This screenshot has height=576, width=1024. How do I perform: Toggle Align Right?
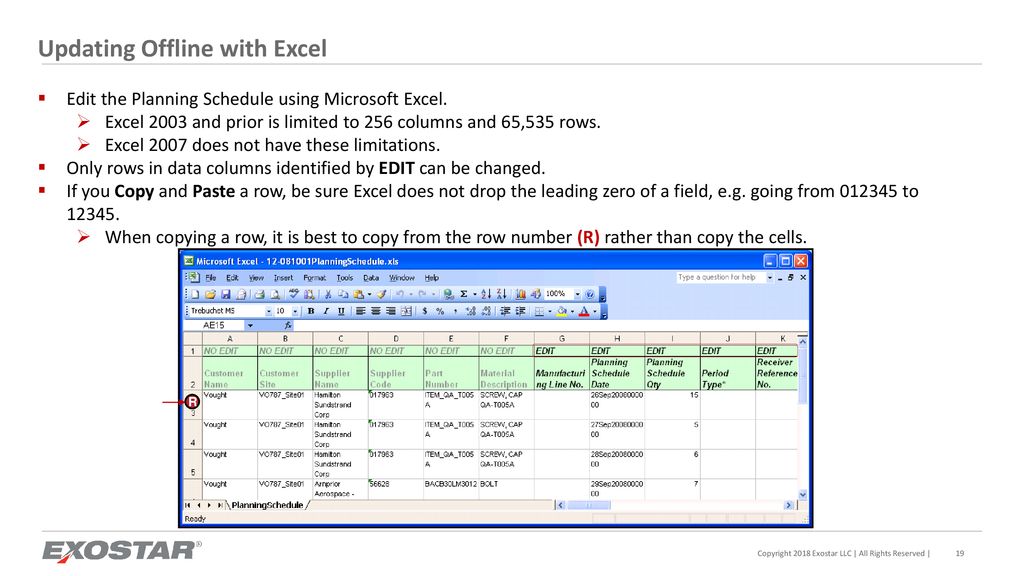pos(391,311)
